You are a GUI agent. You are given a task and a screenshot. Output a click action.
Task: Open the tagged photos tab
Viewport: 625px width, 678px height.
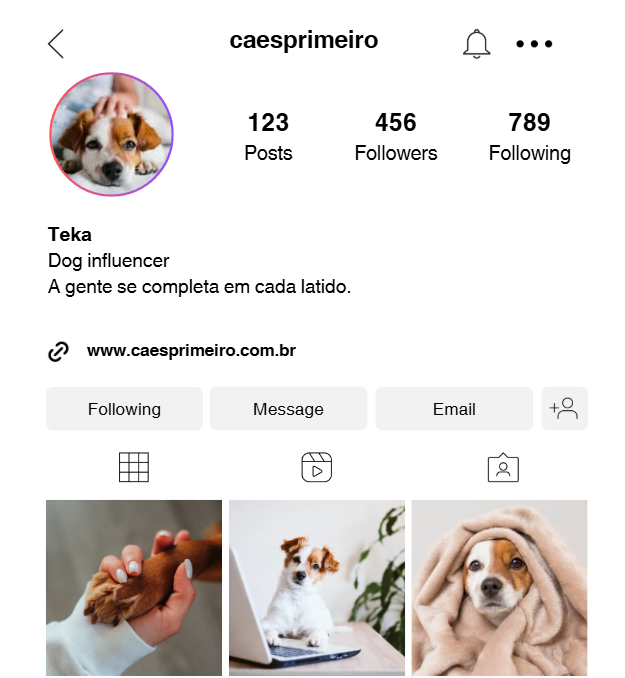[x=503, y=467]
